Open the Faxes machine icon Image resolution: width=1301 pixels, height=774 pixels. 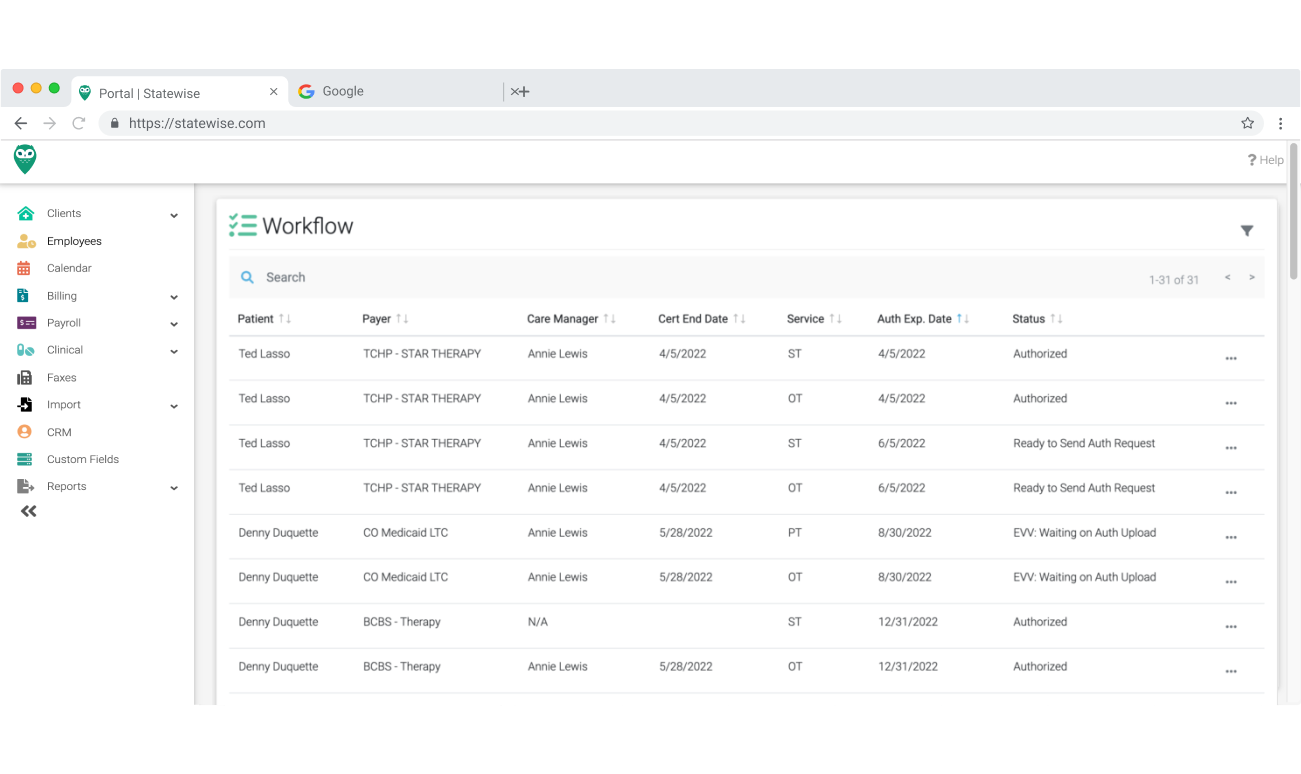(25, 378)
